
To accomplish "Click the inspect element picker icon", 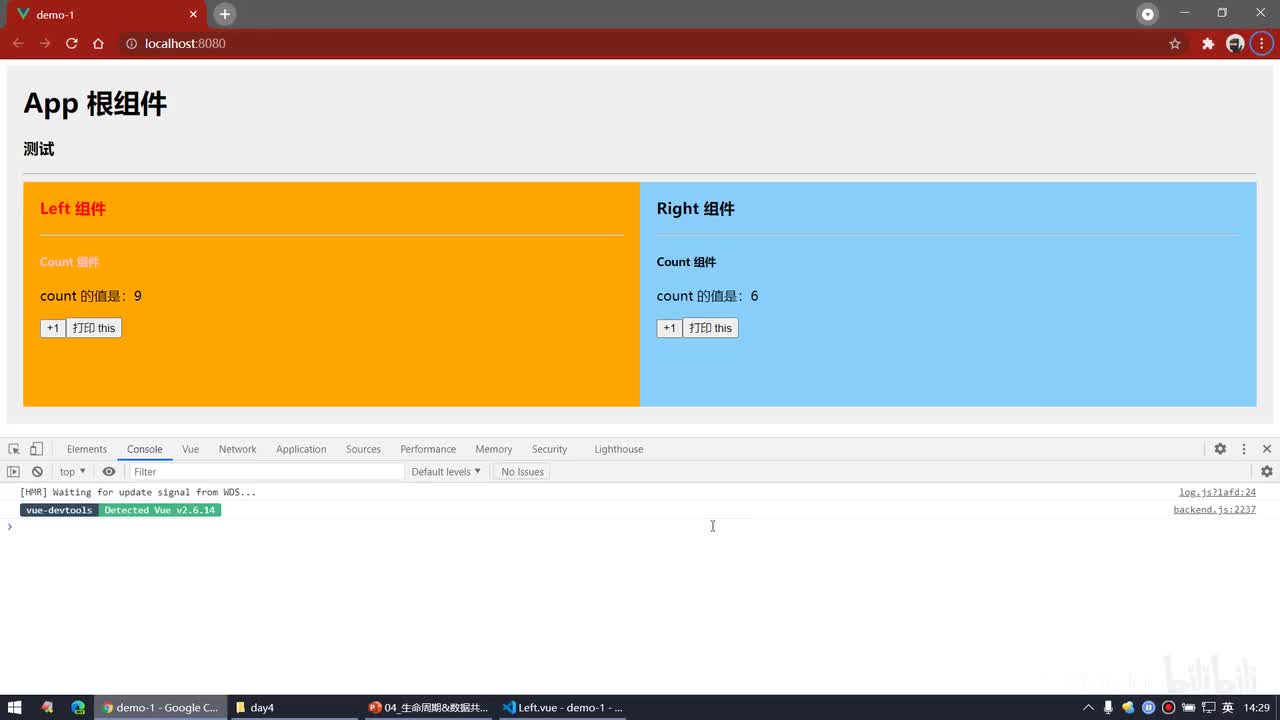I will pos(14,449).
